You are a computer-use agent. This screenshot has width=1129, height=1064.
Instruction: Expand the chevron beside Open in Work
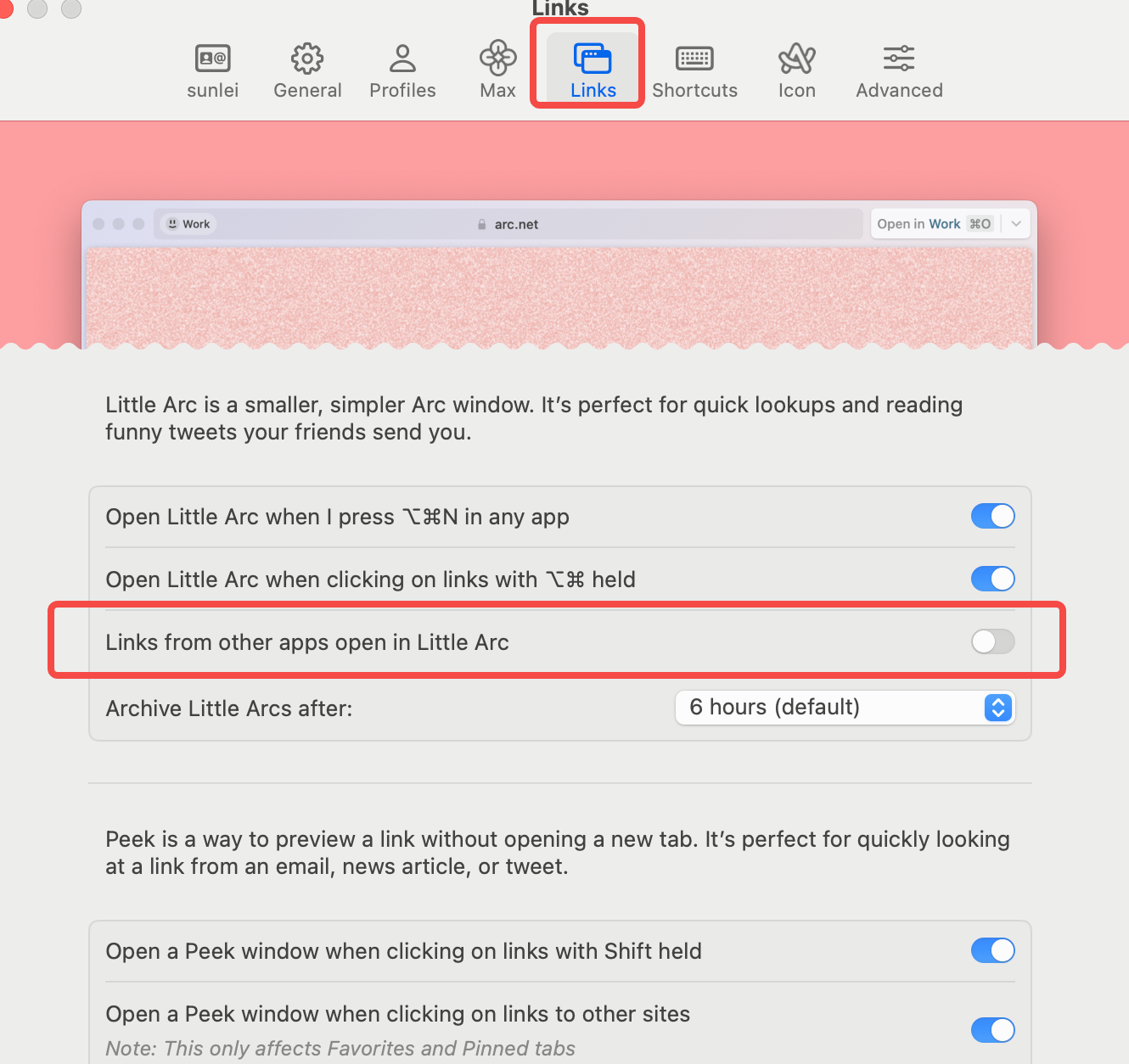pyautogui.click(x=1016, y=224)
